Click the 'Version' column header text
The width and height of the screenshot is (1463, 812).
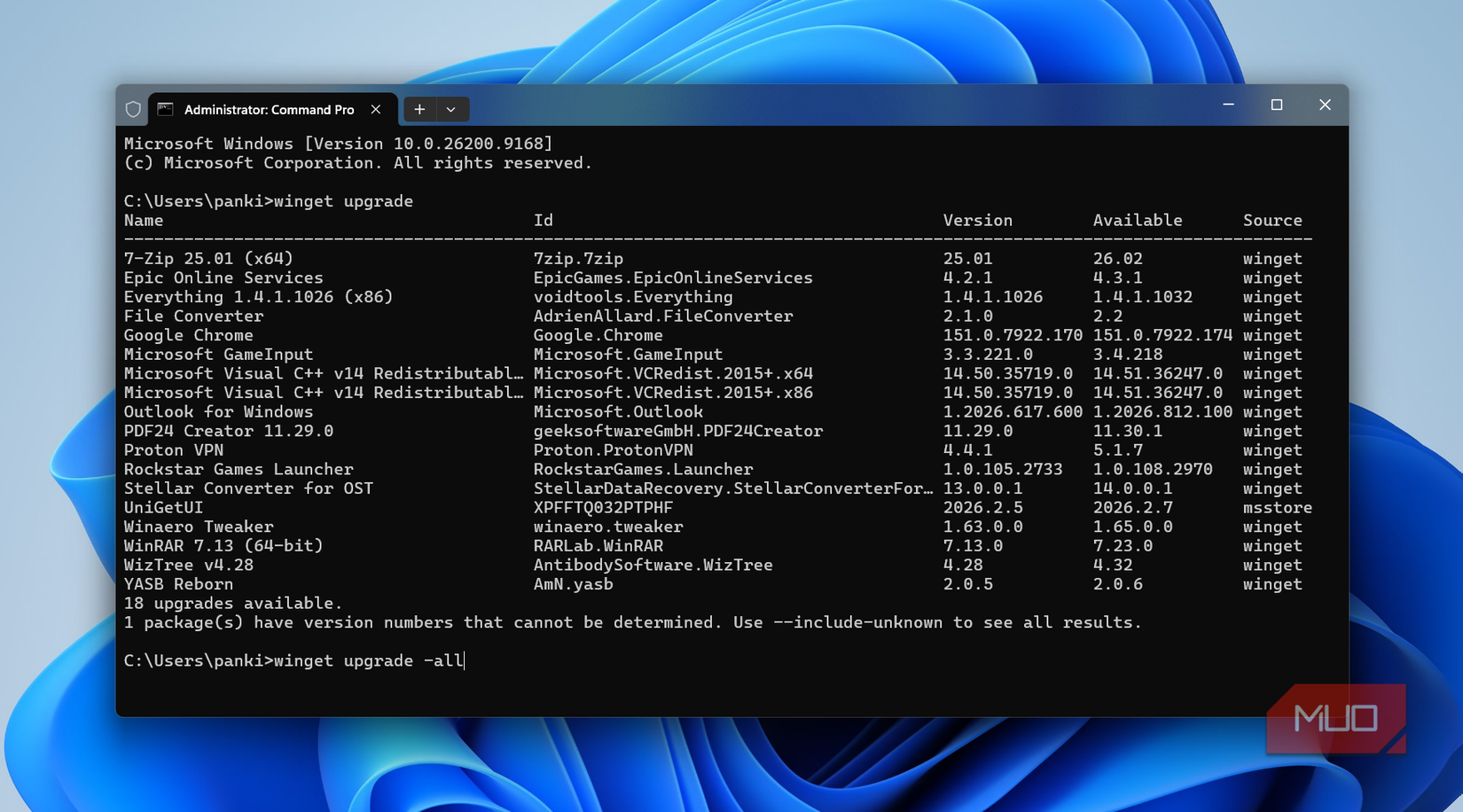point(977,220)
